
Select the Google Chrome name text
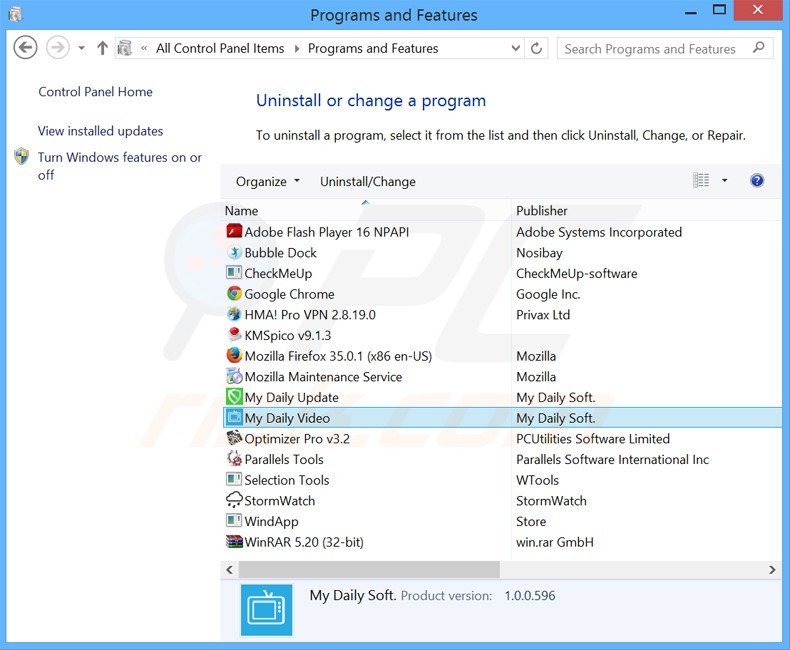289,294
